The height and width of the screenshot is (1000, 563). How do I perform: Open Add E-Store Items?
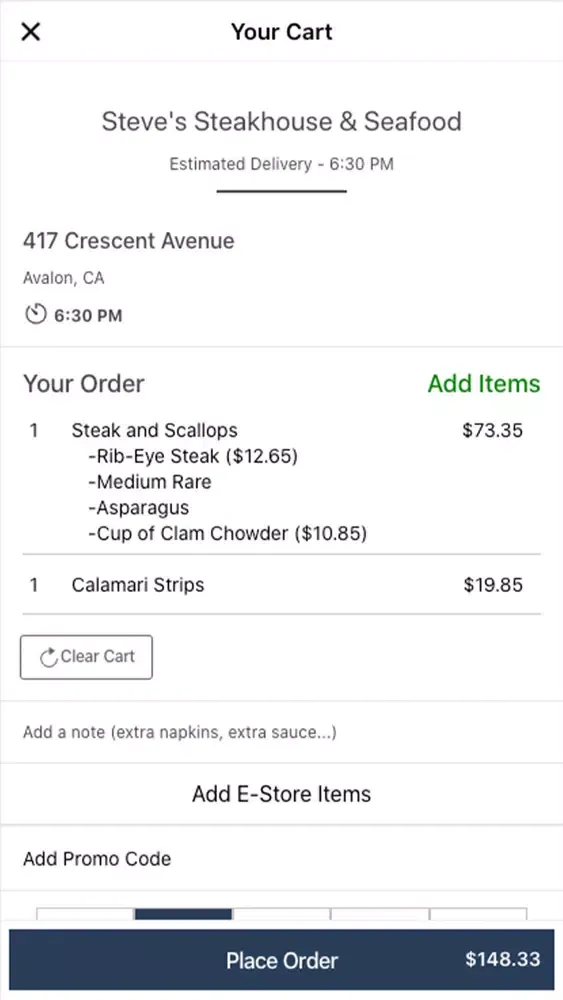pyautogui.click(x=281, y=794)
